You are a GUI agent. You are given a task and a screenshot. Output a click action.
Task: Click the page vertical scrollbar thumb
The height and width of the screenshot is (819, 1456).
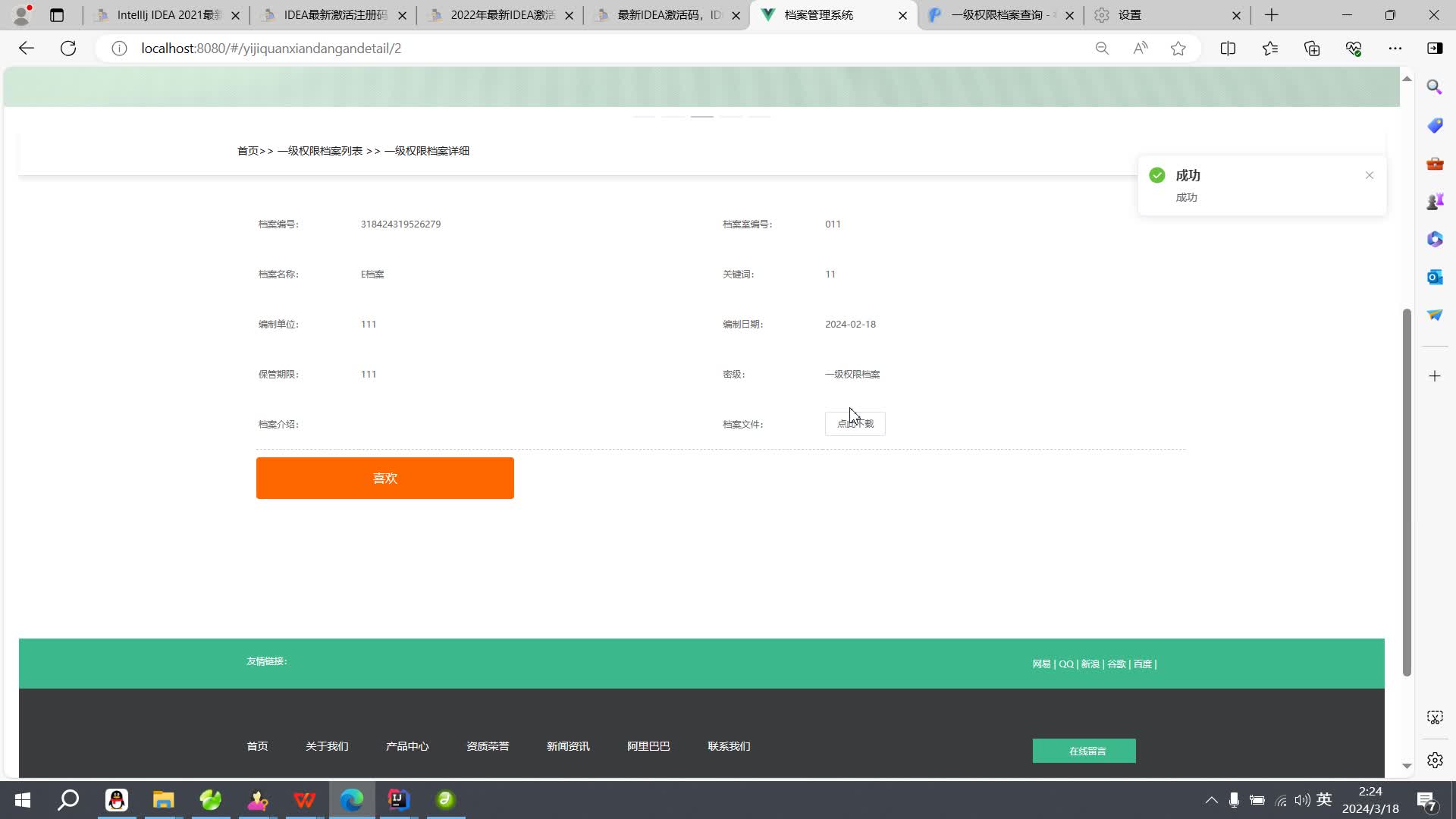pos(1406,493)
